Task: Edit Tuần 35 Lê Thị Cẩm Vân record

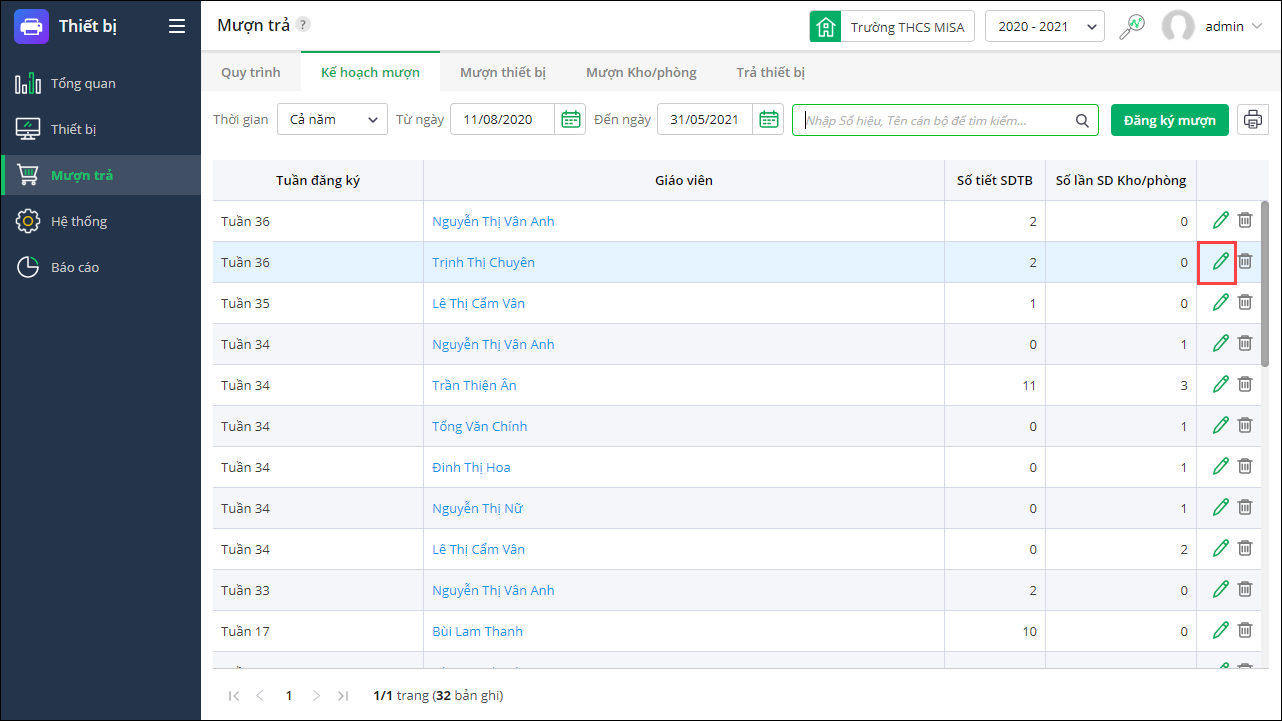Action: click(x=1220, y=303)
